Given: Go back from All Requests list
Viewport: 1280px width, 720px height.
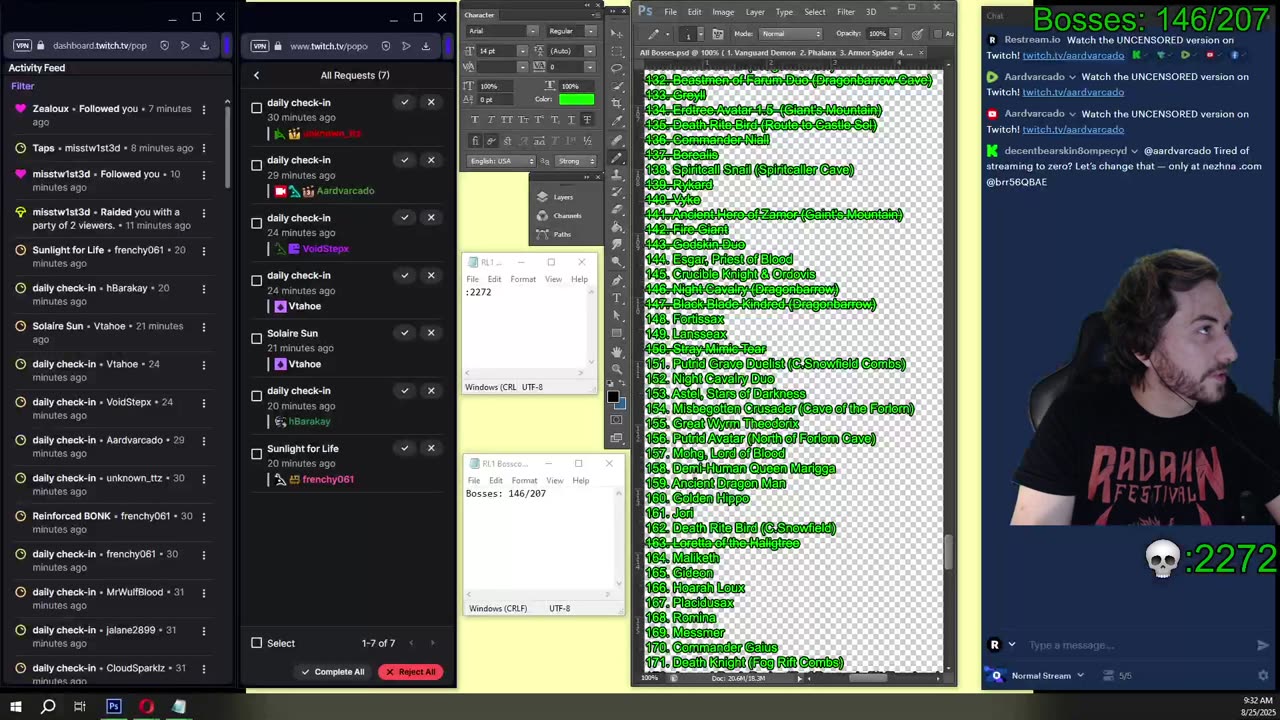Looking at the screenshot, I should (x=256, y=75).
